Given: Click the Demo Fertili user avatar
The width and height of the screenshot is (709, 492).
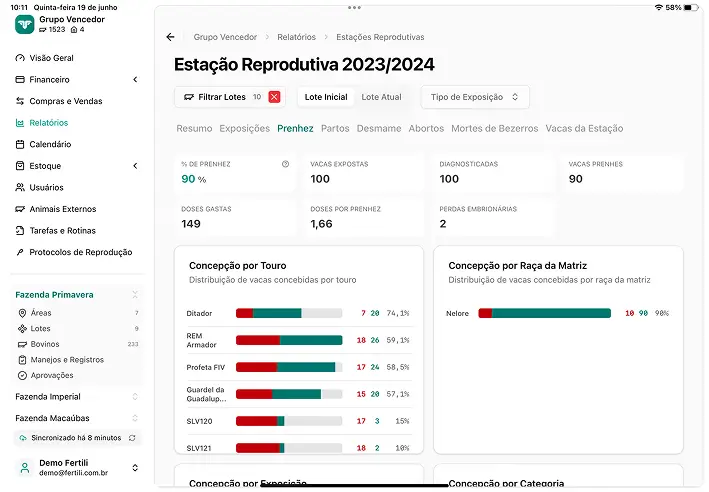Looking at the screenshot, I should [x=25, y=468].
